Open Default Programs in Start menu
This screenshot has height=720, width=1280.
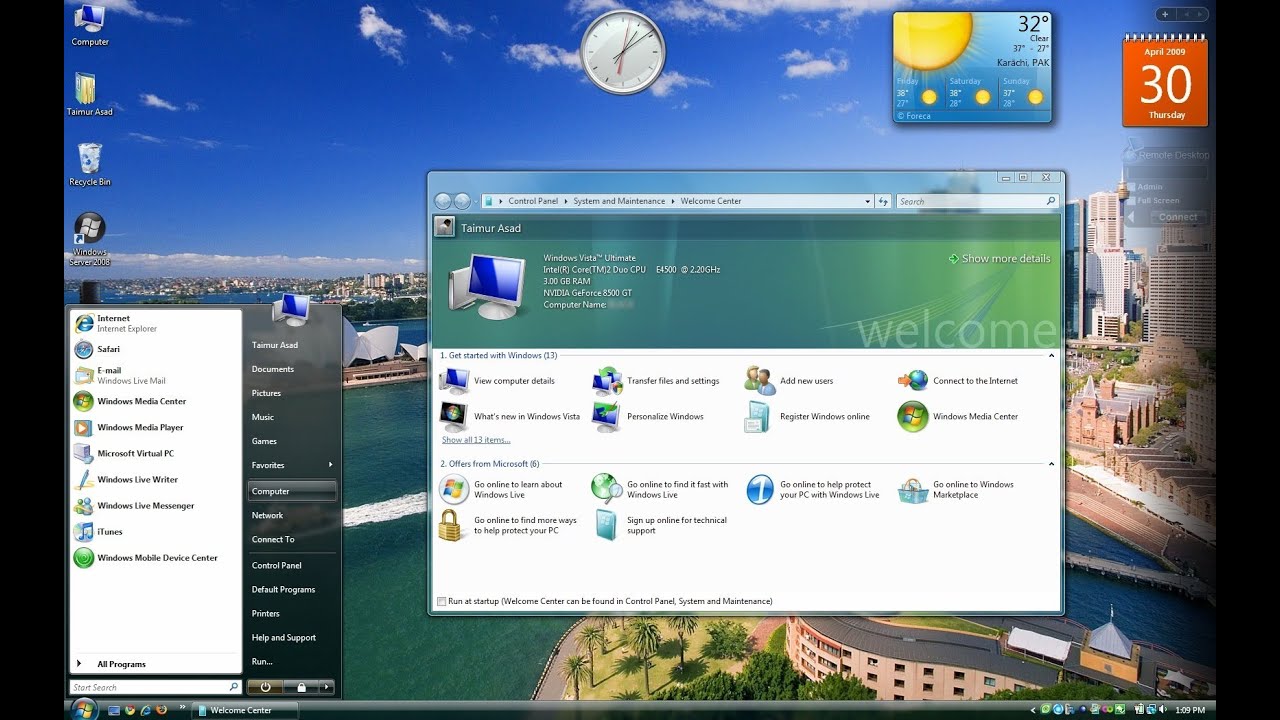[x=283, y=589]
